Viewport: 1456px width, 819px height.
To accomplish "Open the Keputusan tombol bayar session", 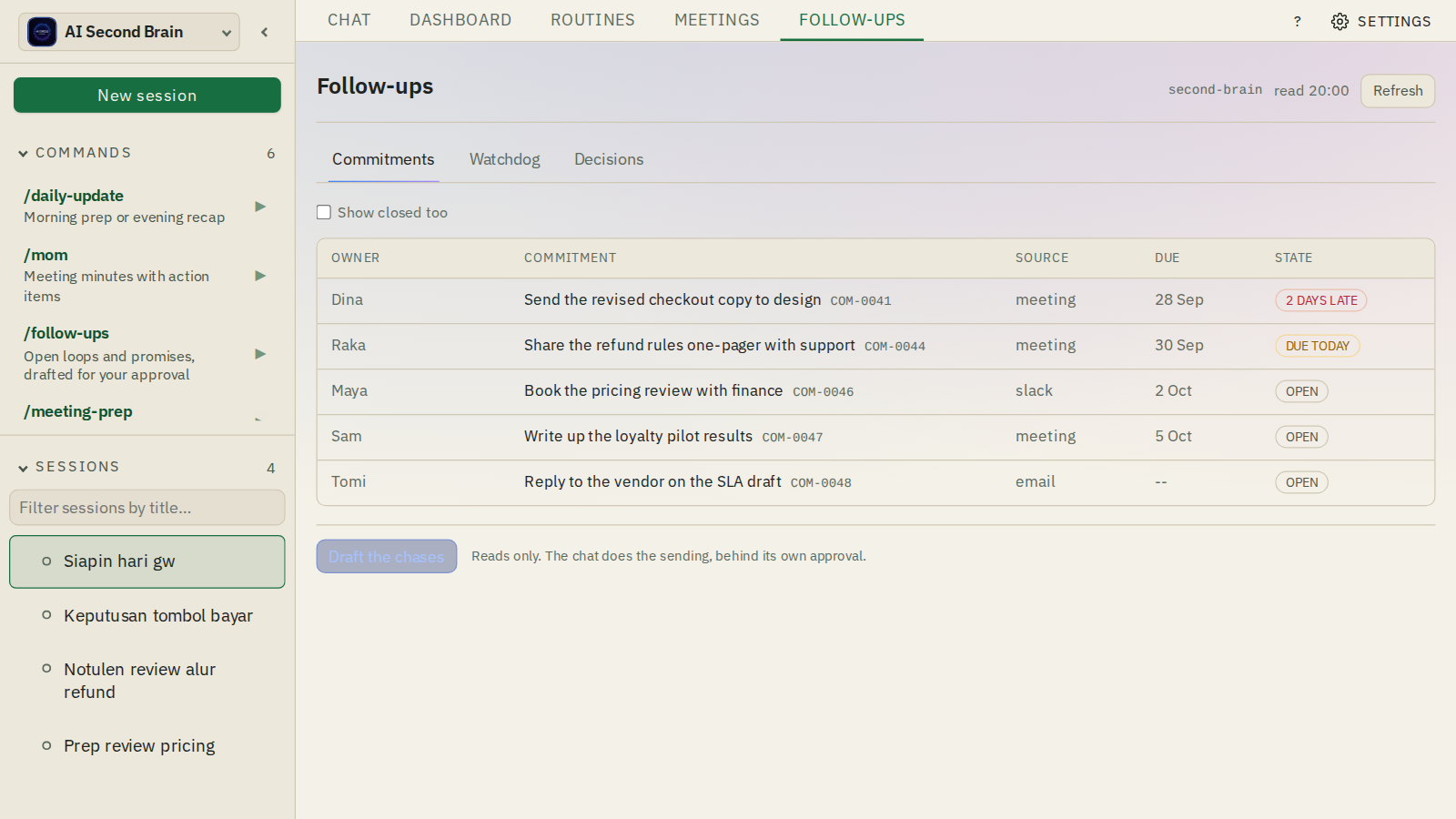I will (x=147, y=616).
